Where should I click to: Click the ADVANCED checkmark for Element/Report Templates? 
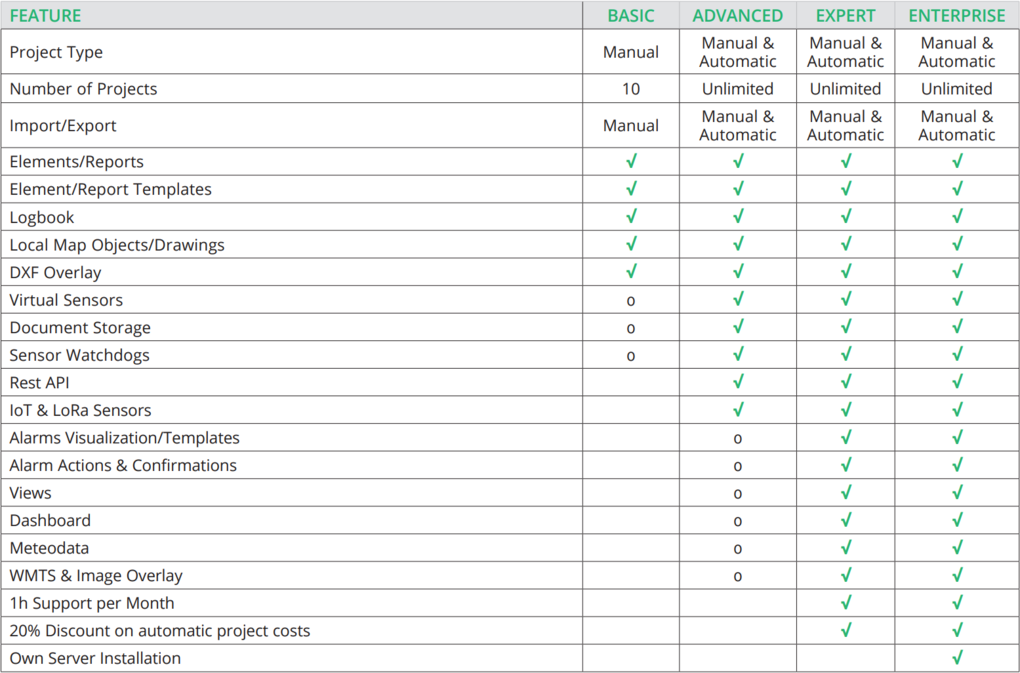[x=738, y=188]
